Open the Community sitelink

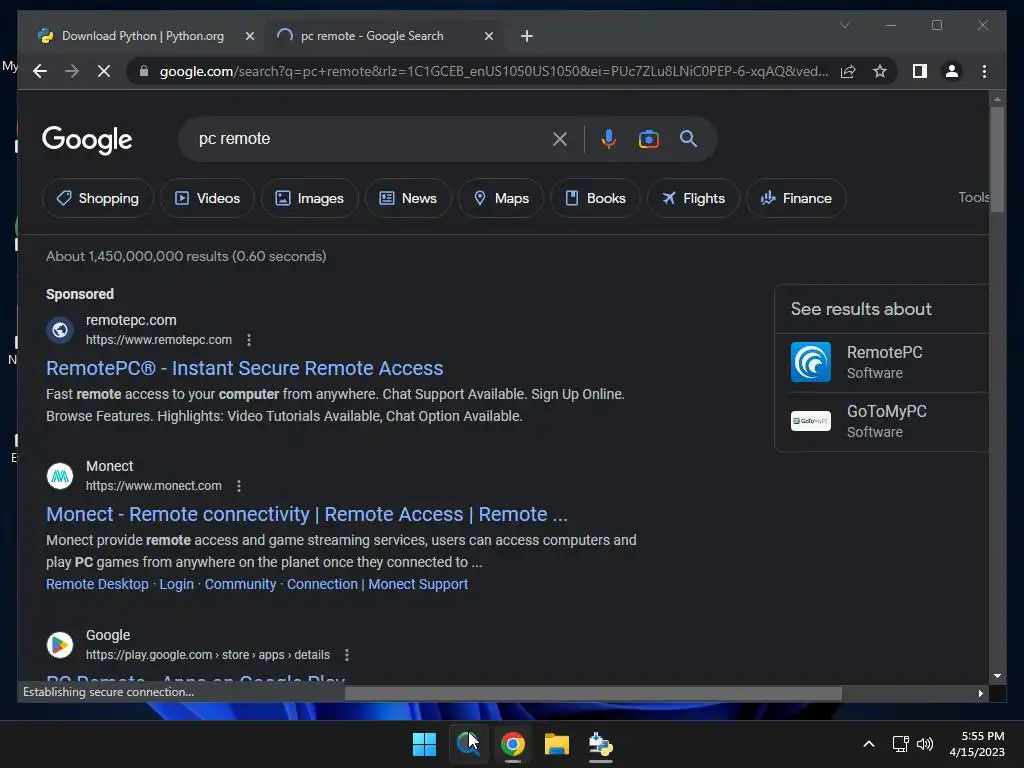click(x=240, y=584)
